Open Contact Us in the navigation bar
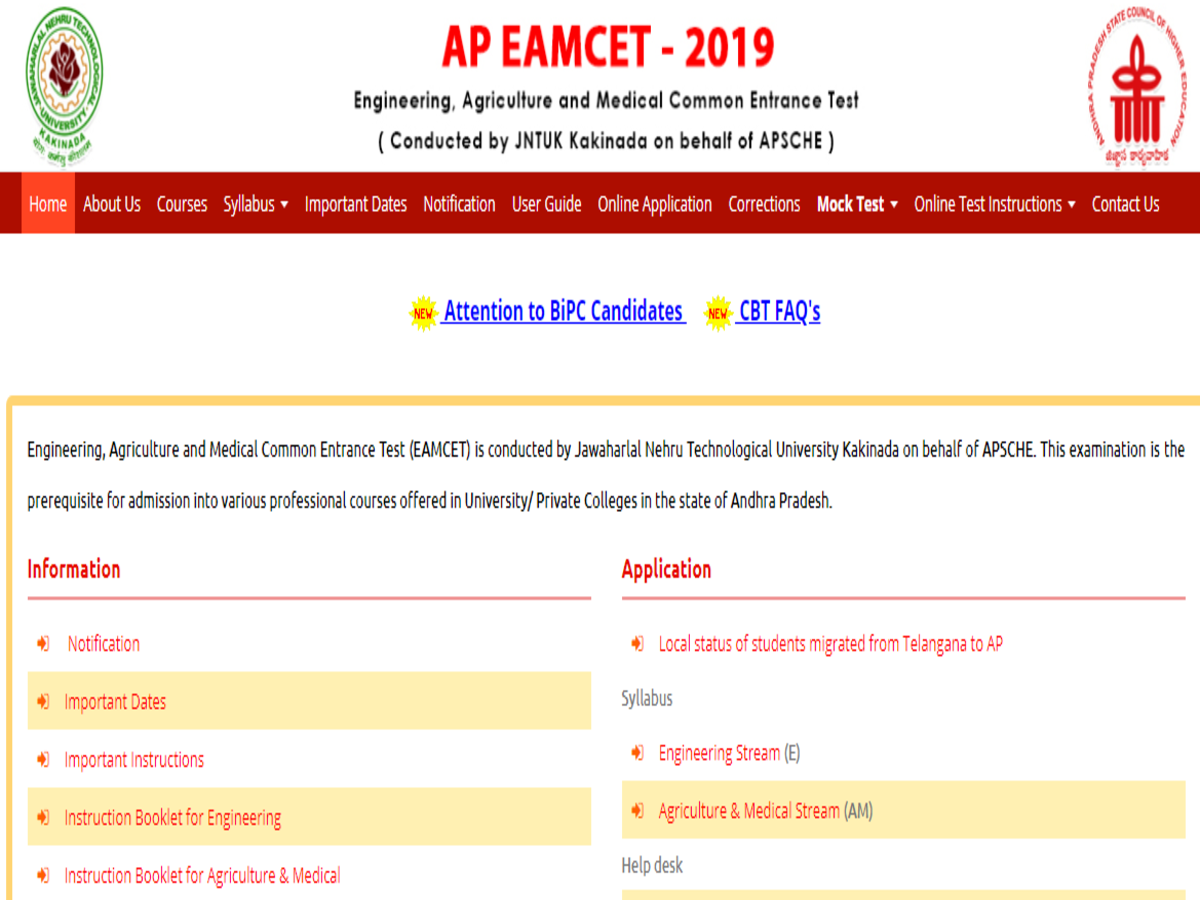The width and height of the screenshot is (1200, 900). (x=1126, y=204)
